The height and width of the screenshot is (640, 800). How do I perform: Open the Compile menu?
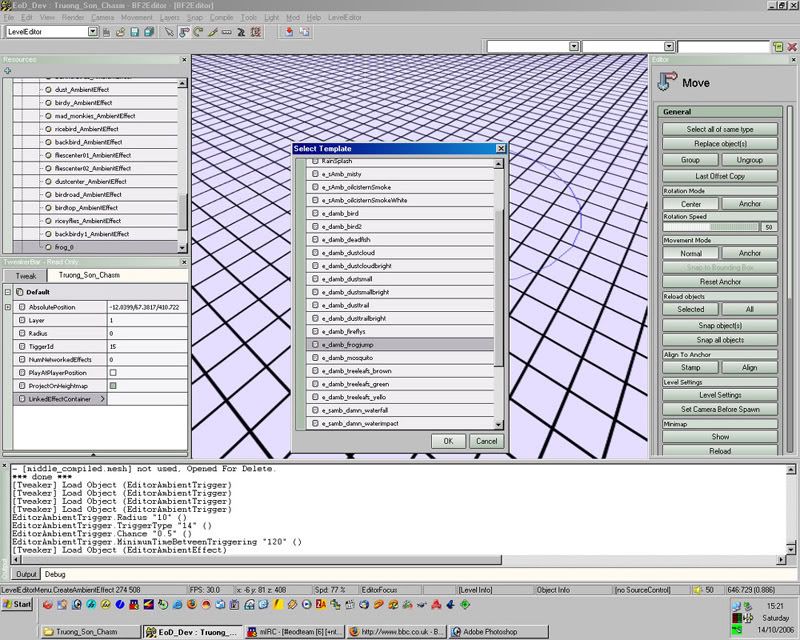point(221,17)
